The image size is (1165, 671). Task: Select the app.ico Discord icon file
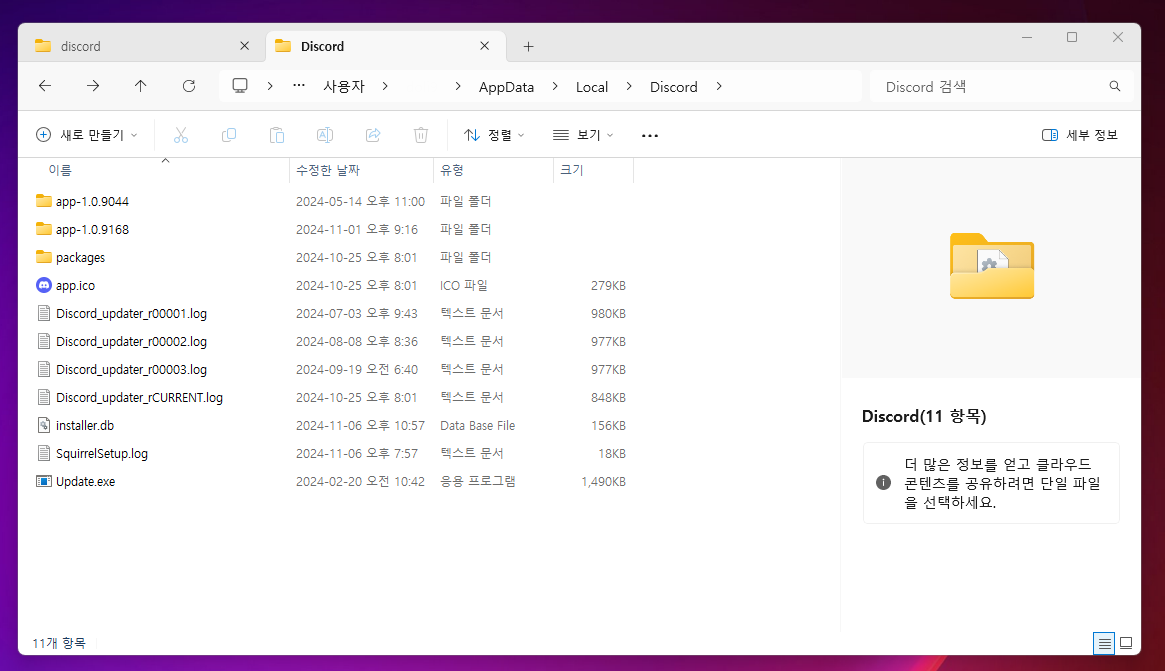[44, 285]
